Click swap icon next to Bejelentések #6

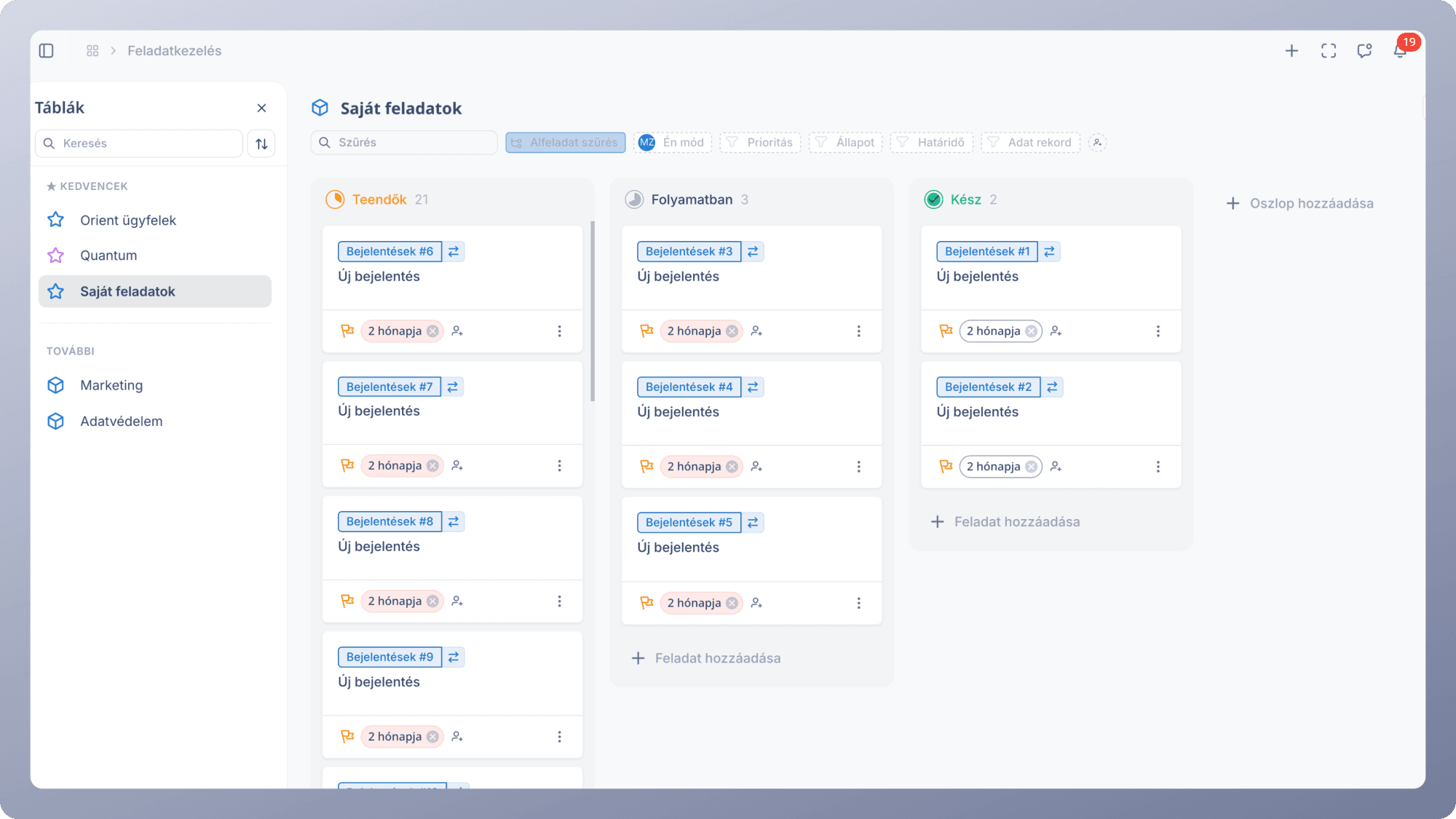tap(454, 252)
